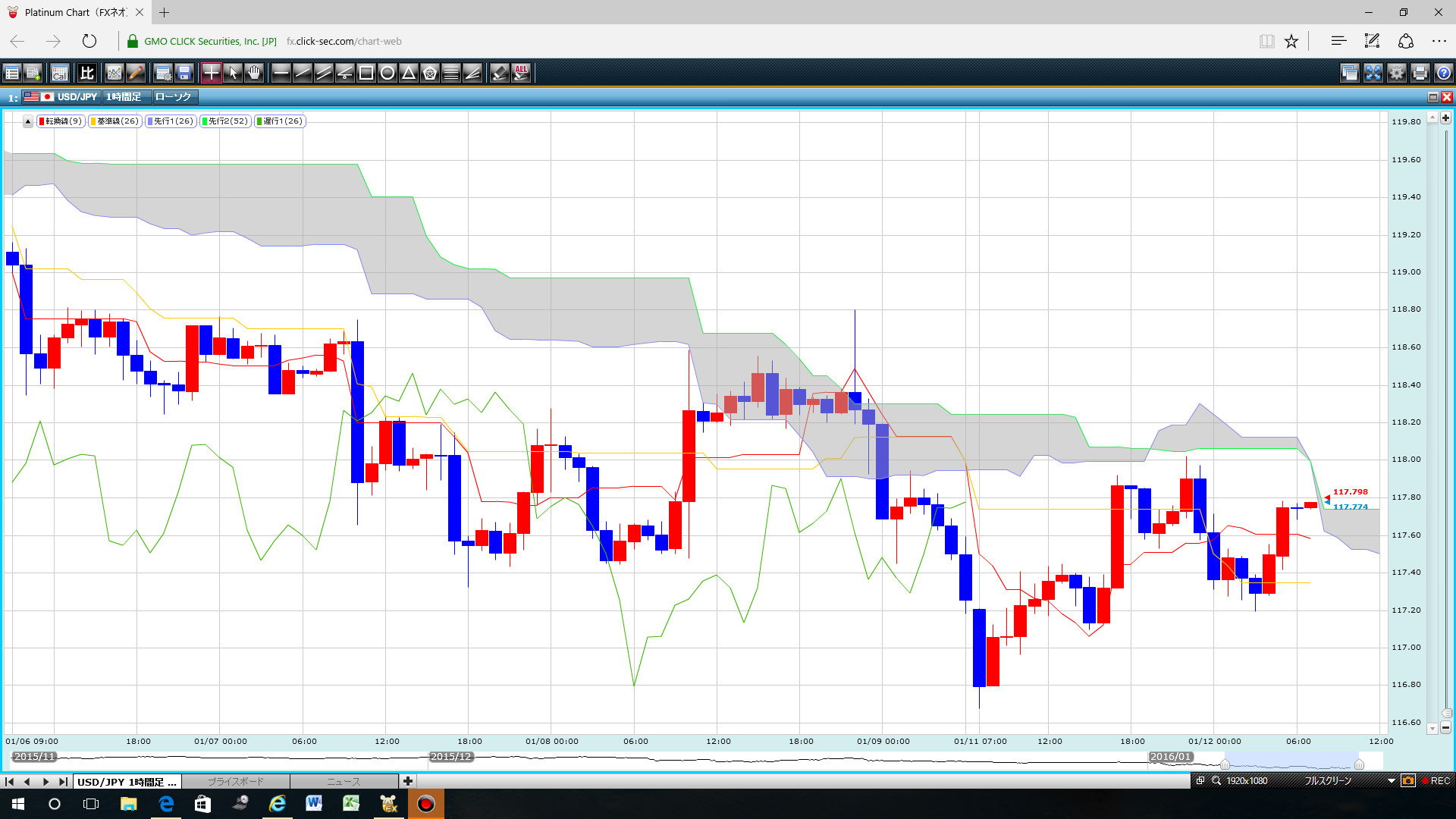
Task: Switch to the プライスボード tab
Action: click(236, 781)
